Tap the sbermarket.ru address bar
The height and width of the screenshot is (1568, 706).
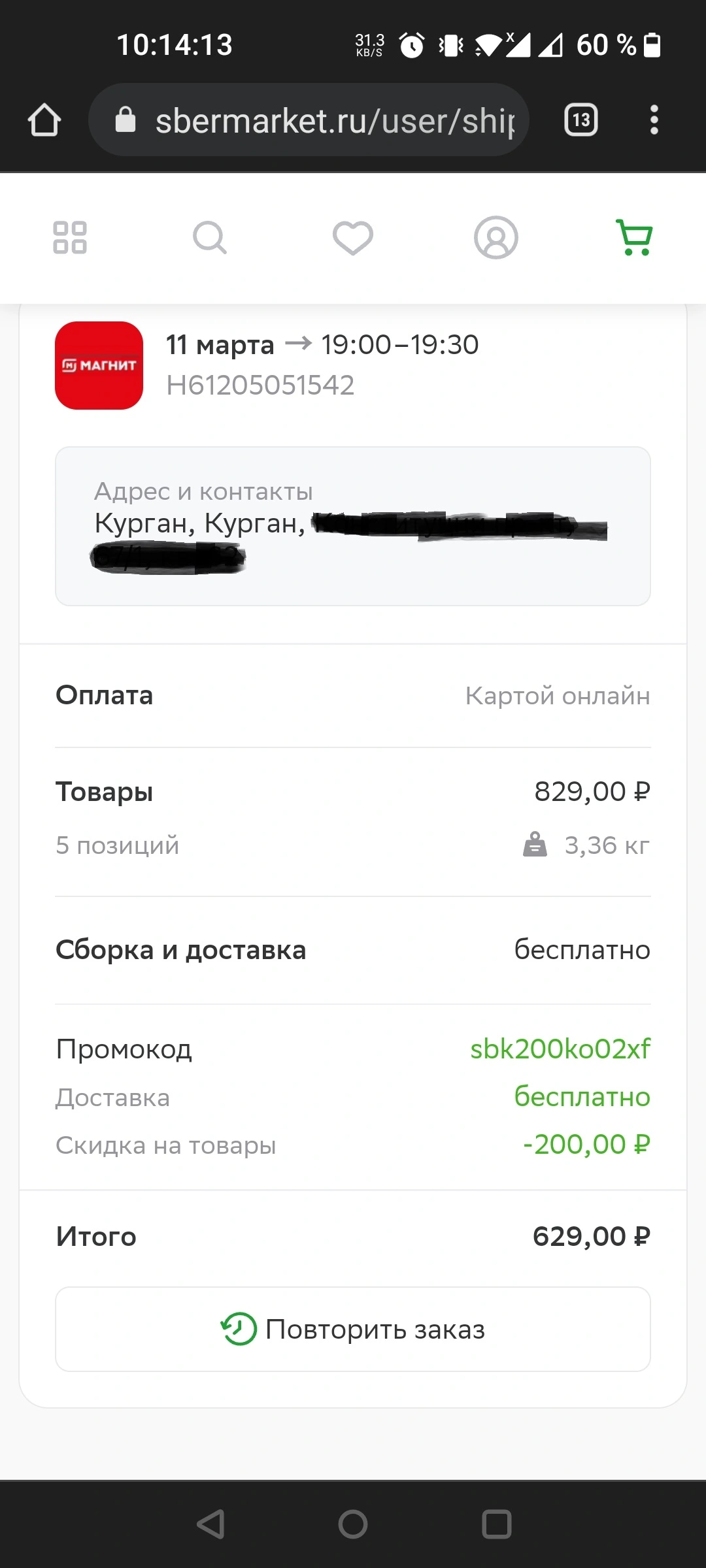(309, 120)
